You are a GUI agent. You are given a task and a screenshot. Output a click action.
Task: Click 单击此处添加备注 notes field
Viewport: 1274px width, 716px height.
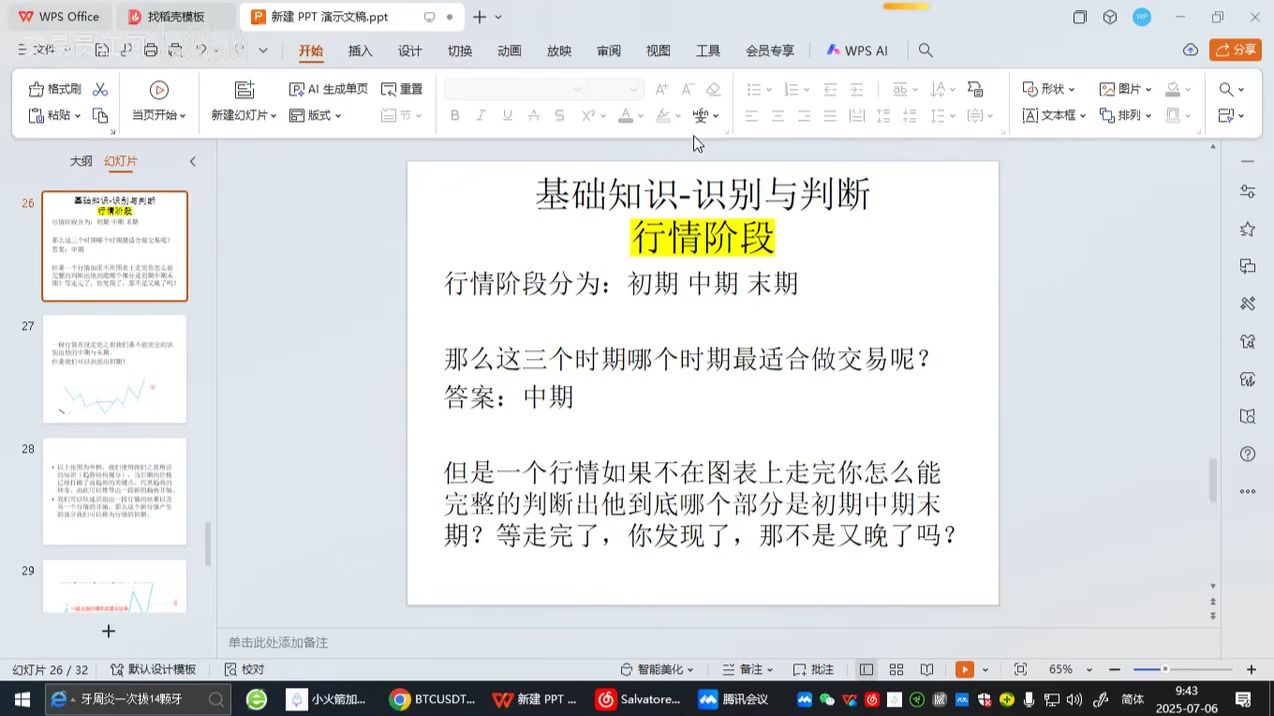[x=278, y=642]
